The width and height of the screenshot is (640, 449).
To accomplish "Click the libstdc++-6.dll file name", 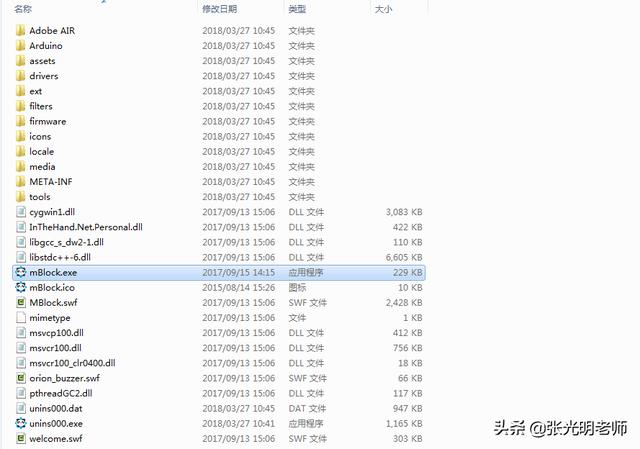I will pos(60,257).
